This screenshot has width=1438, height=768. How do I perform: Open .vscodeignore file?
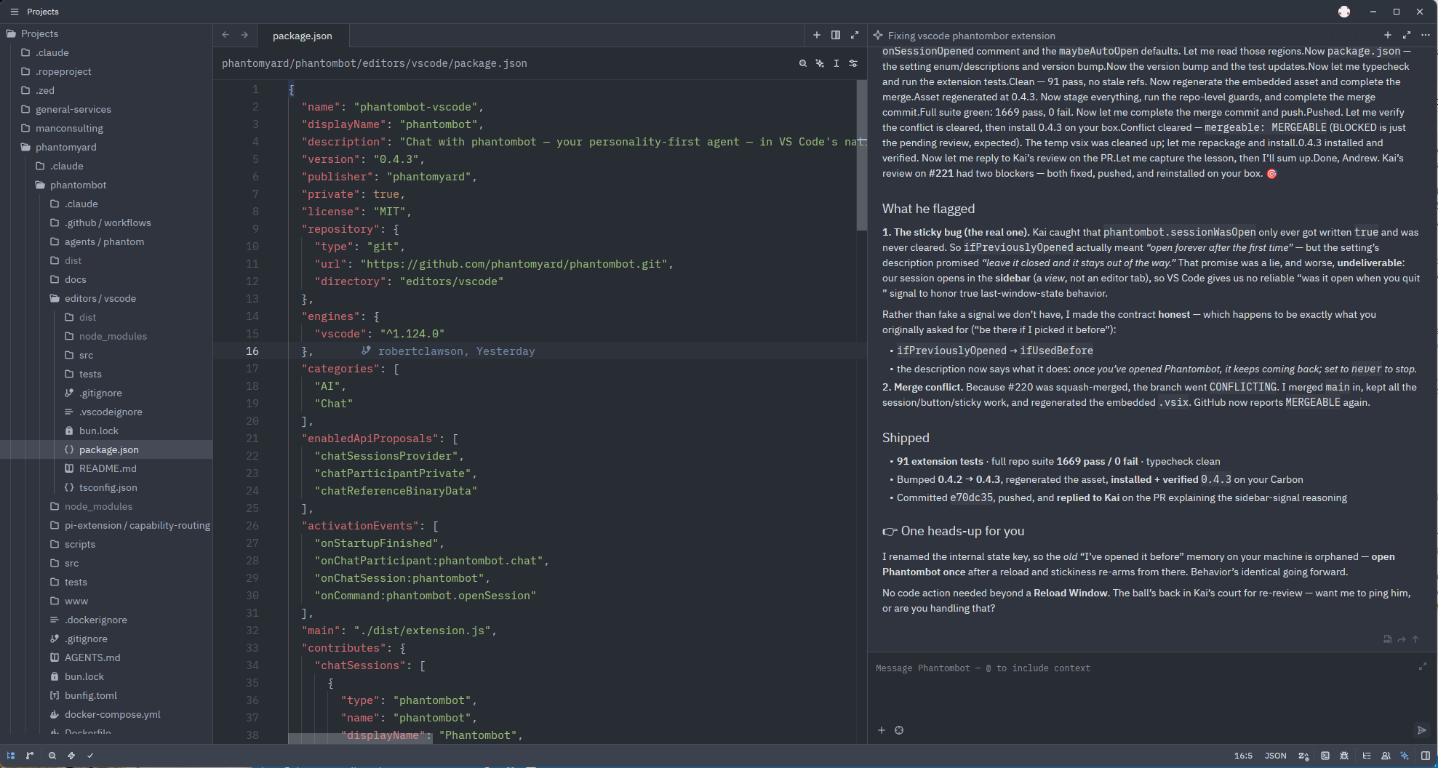107,411
